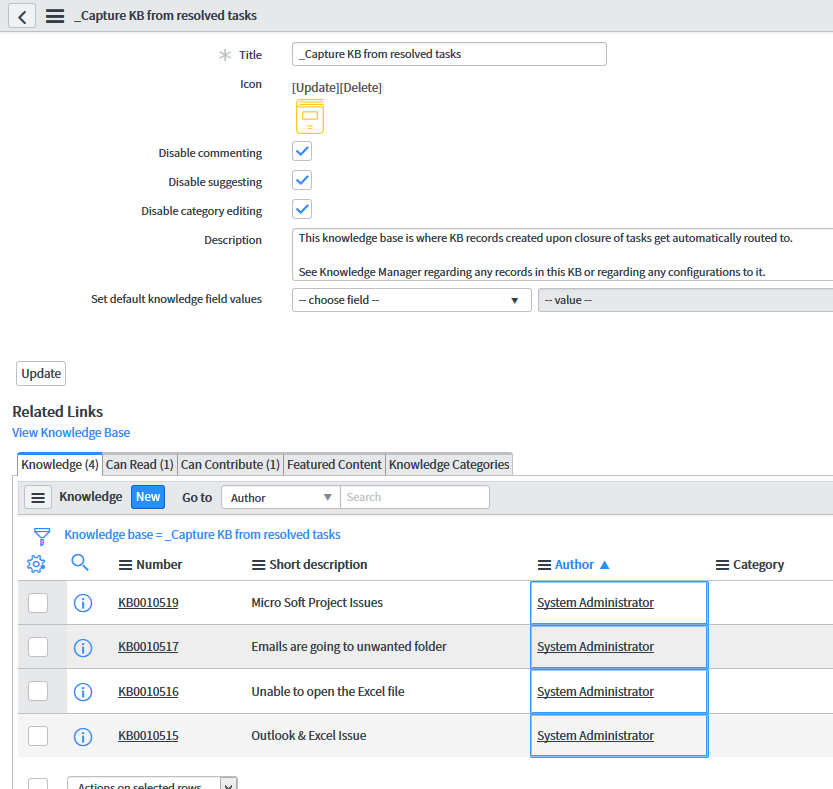
Task: Open the form context menu hamburger icon
Action: pyautogui.click(x=56, y=16)
